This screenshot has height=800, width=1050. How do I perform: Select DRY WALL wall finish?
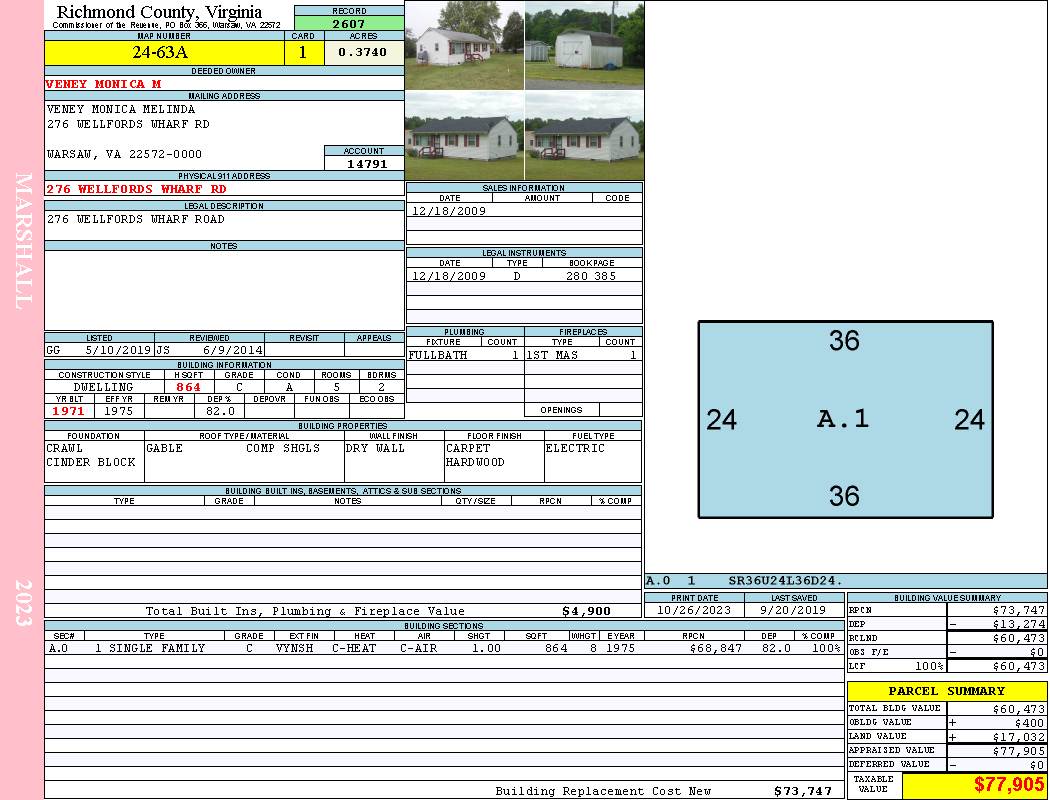click(375, 448)
